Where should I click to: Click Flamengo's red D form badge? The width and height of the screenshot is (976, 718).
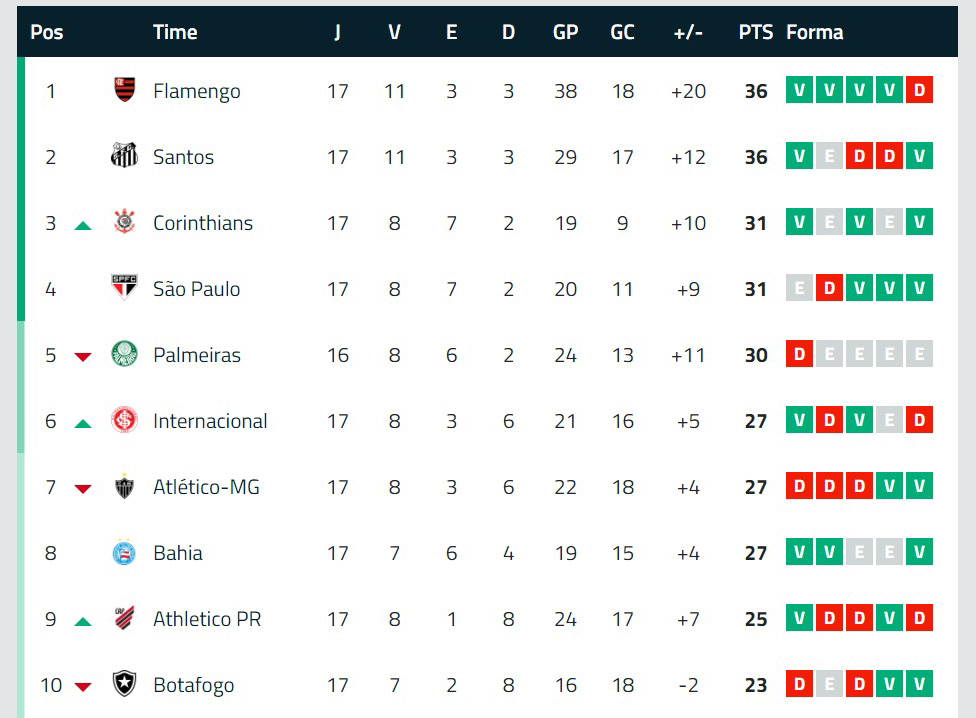[x=919, y=91]
